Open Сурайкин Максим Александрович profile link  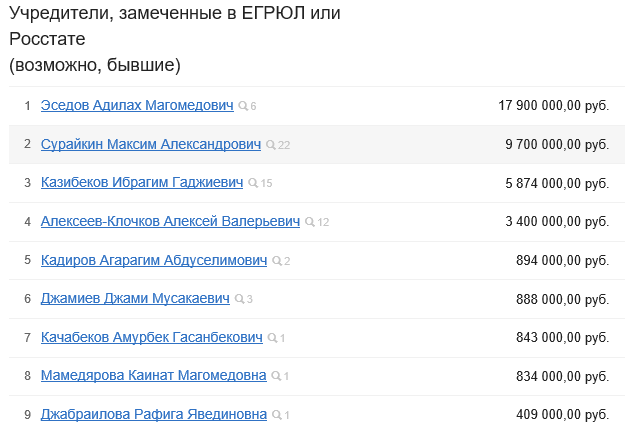pyautogui.click(x=151, y=144)
